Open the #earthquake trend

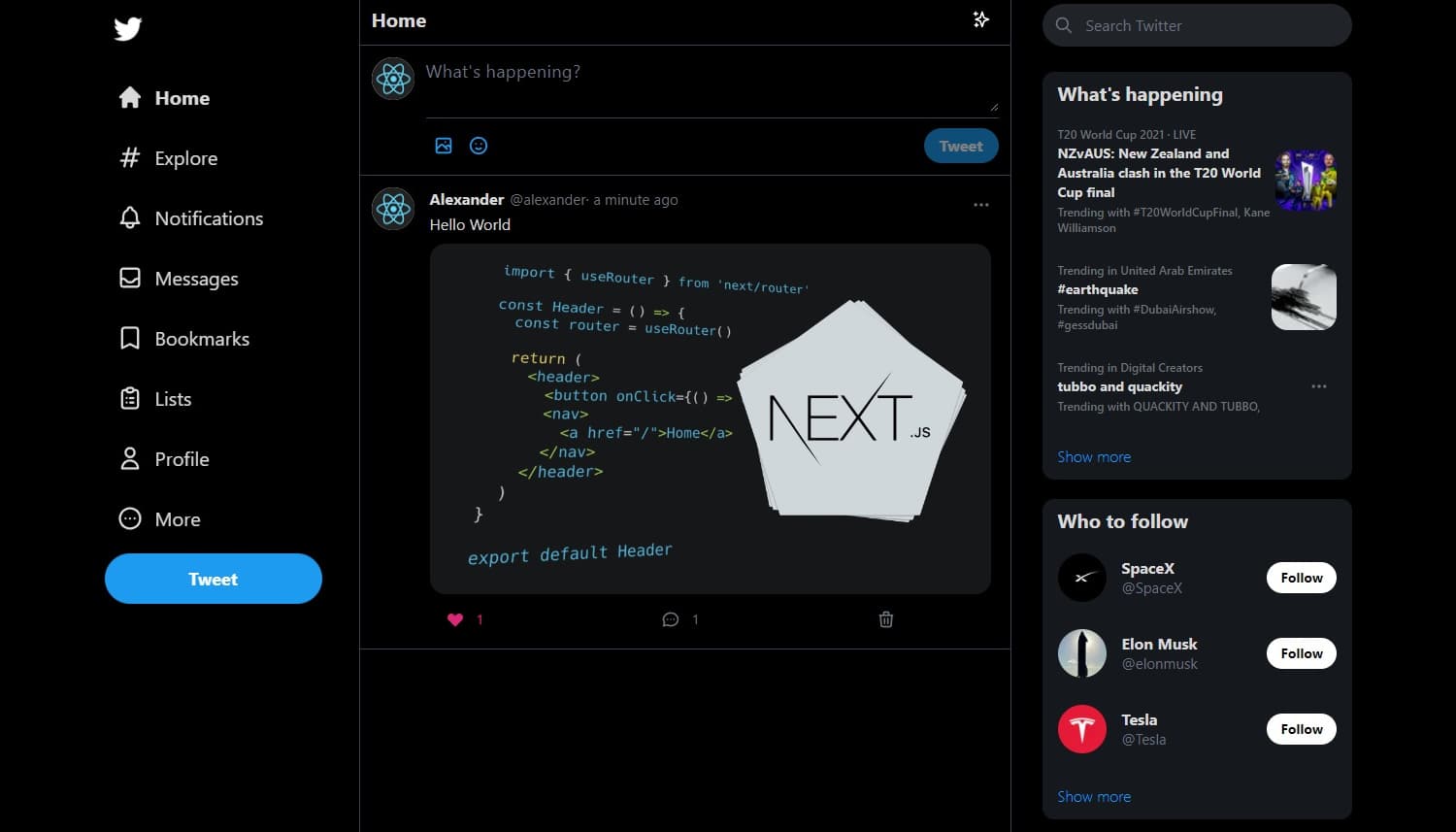coord(1098,289)
